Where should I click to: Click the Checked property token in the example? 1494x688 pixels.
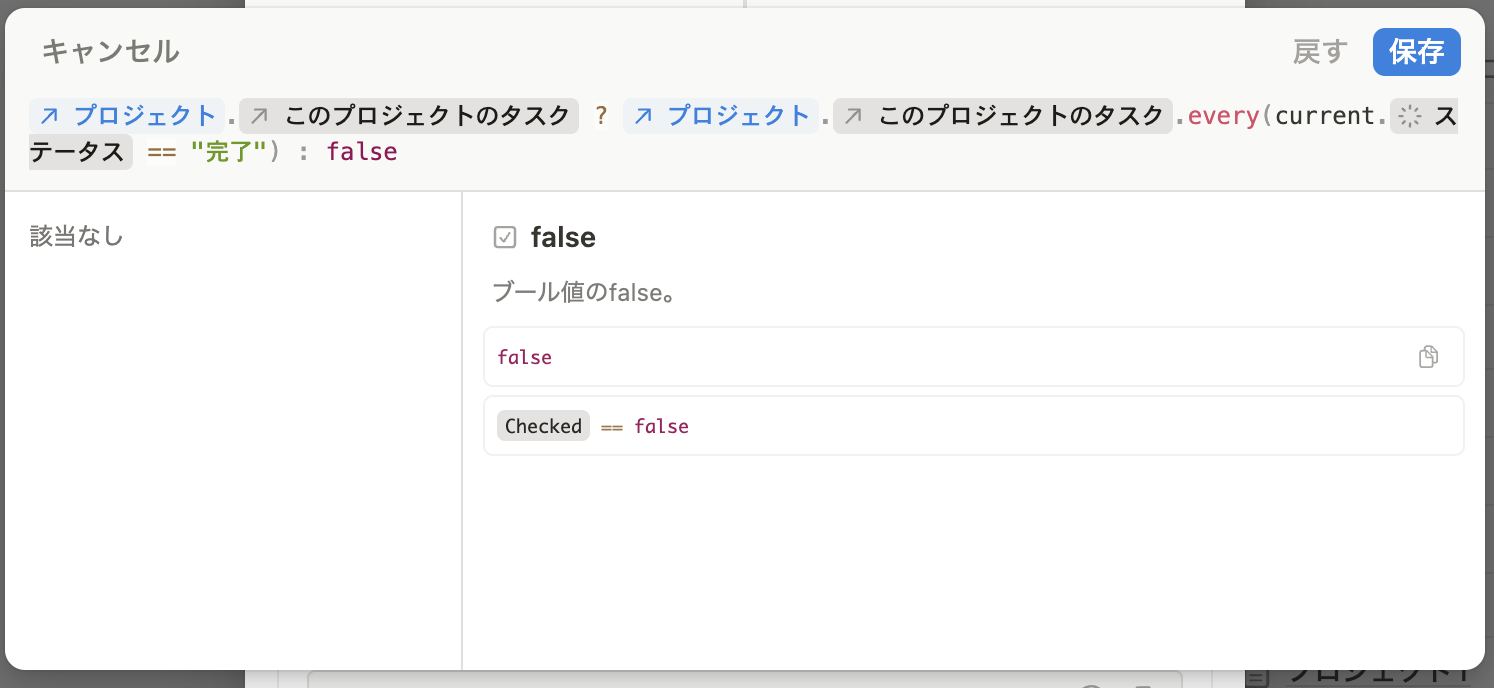point(543,426)
